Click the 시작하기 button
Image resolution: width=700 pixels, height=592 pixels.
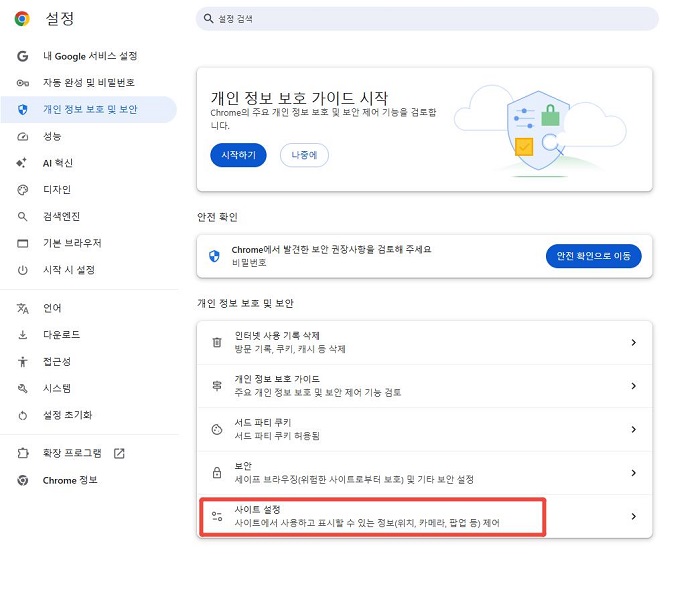[238, 155]
